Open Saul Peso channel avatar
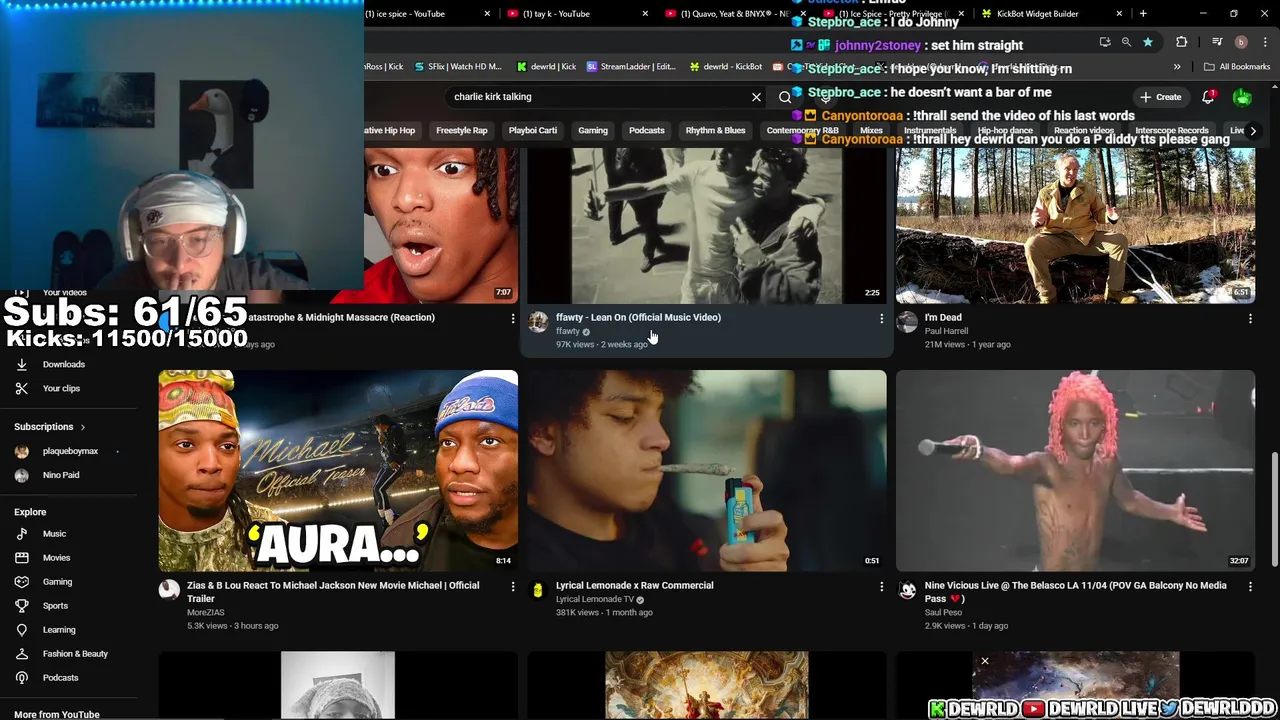The width and height of the screenshot is (1280, 720). pos(907,590)
